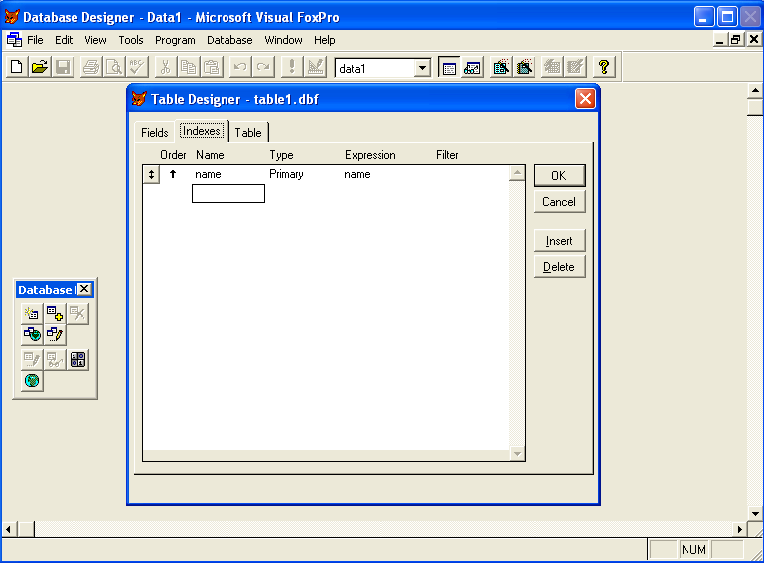Click the Primary type cell
This screenshot has width=764, height=563.
pos(286,174)
